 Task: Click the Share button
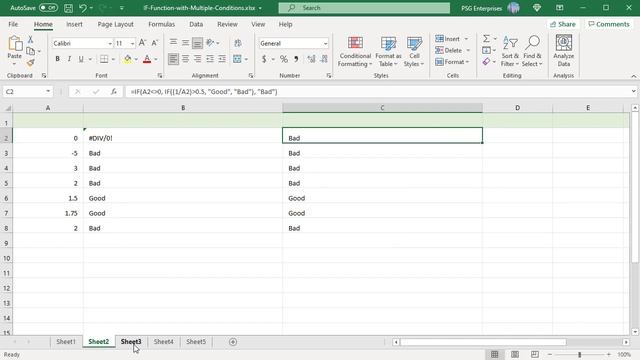562,24
